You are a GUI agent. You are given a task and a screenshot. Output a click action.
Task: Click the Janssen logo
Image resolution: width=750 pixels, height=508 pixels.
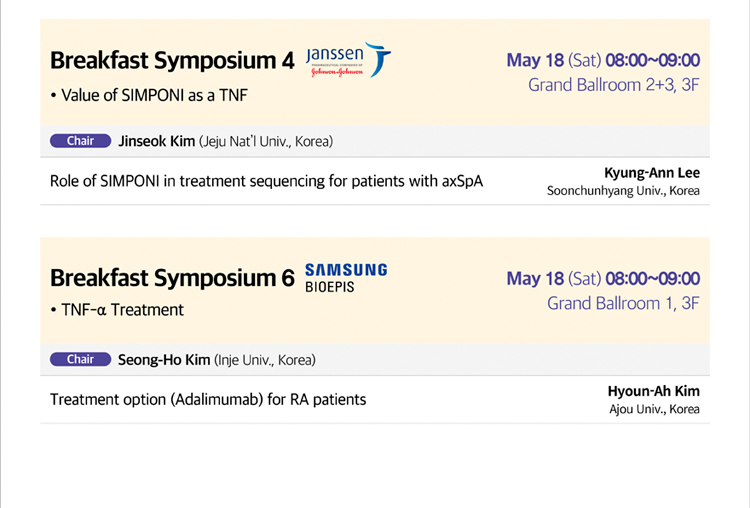coord(349,60)
